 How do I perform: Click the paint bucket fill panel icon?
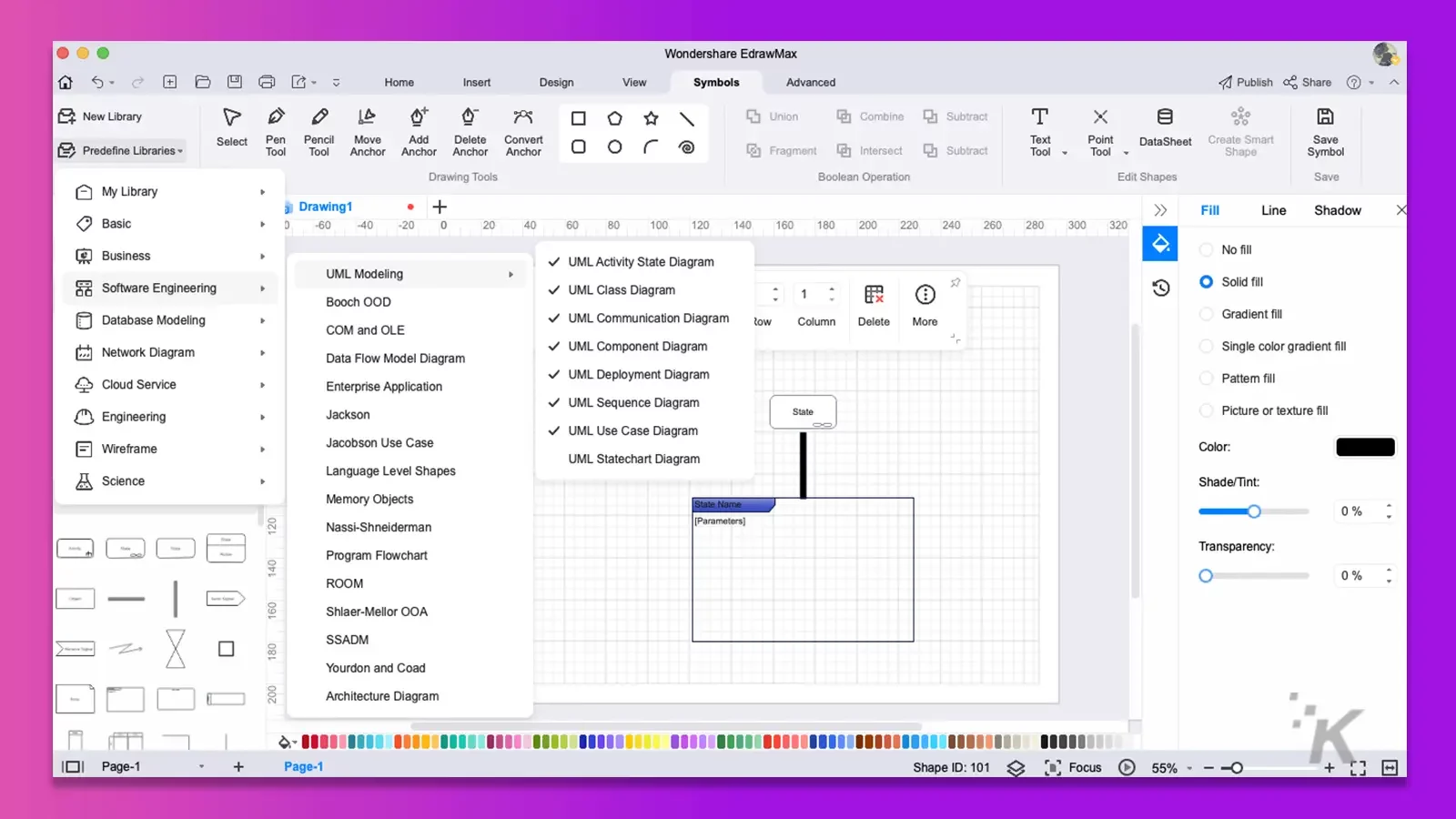(1160, 244)
